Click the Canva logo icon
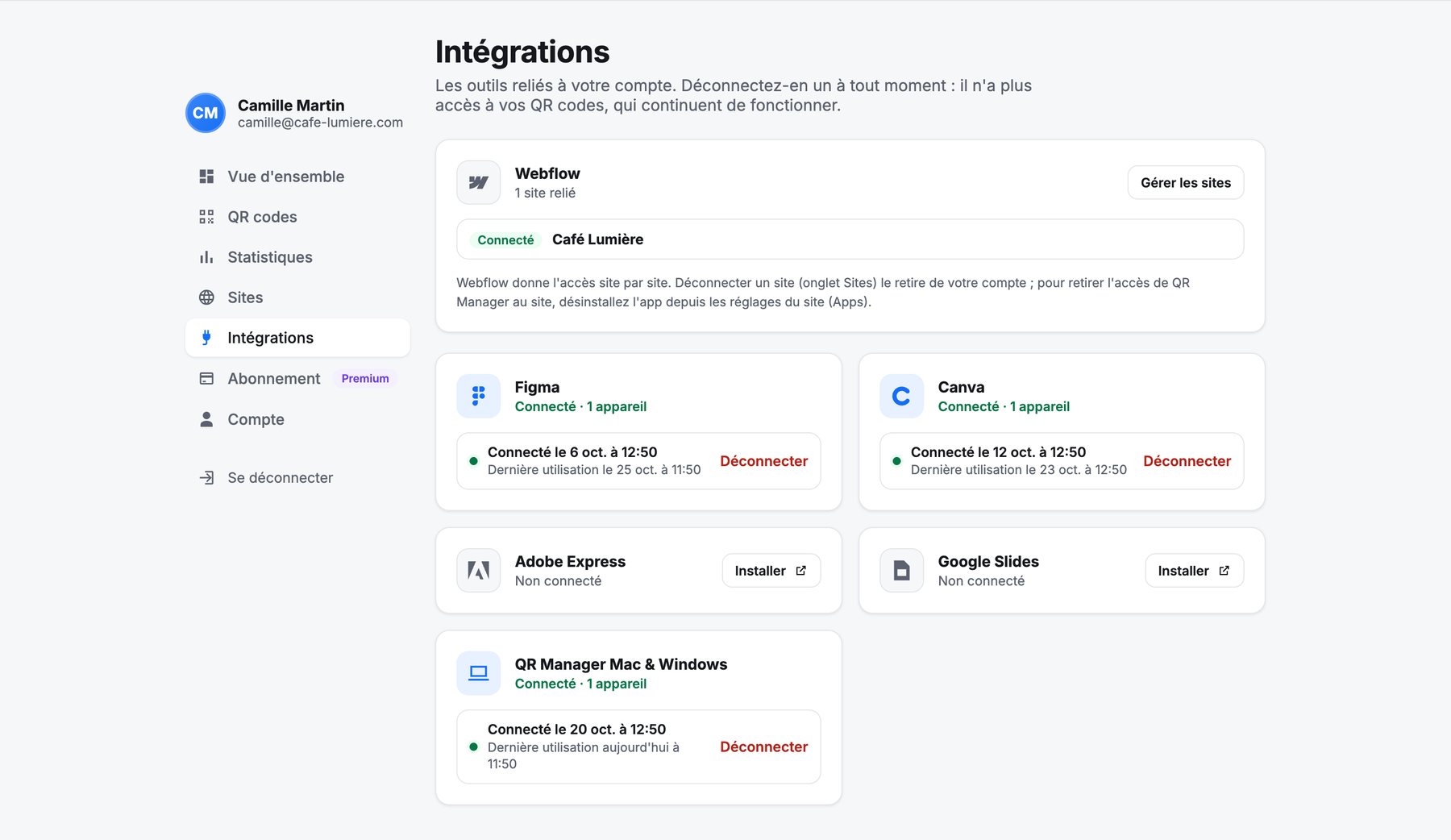 901,396
